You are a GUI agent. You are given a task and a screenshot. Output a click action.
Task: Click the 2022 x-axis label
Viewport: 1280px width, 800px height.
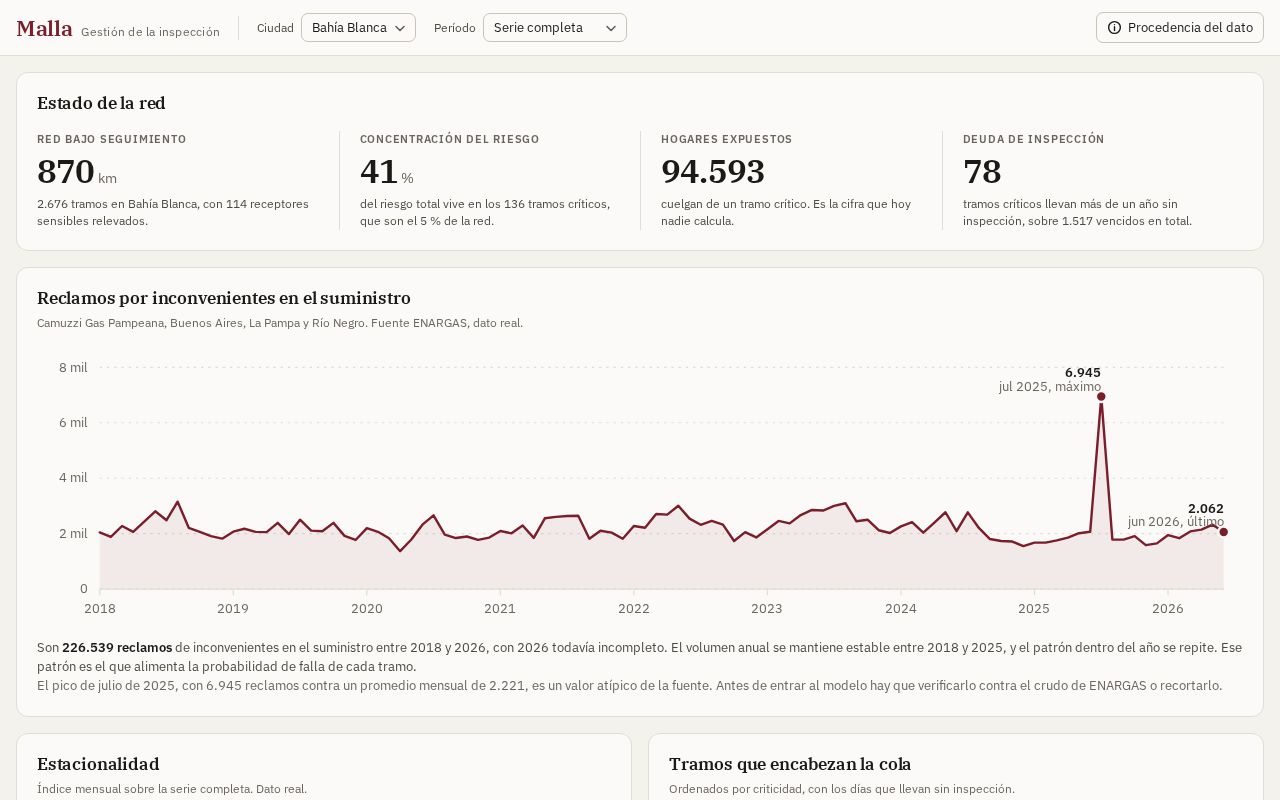click(x=633, y=608)
